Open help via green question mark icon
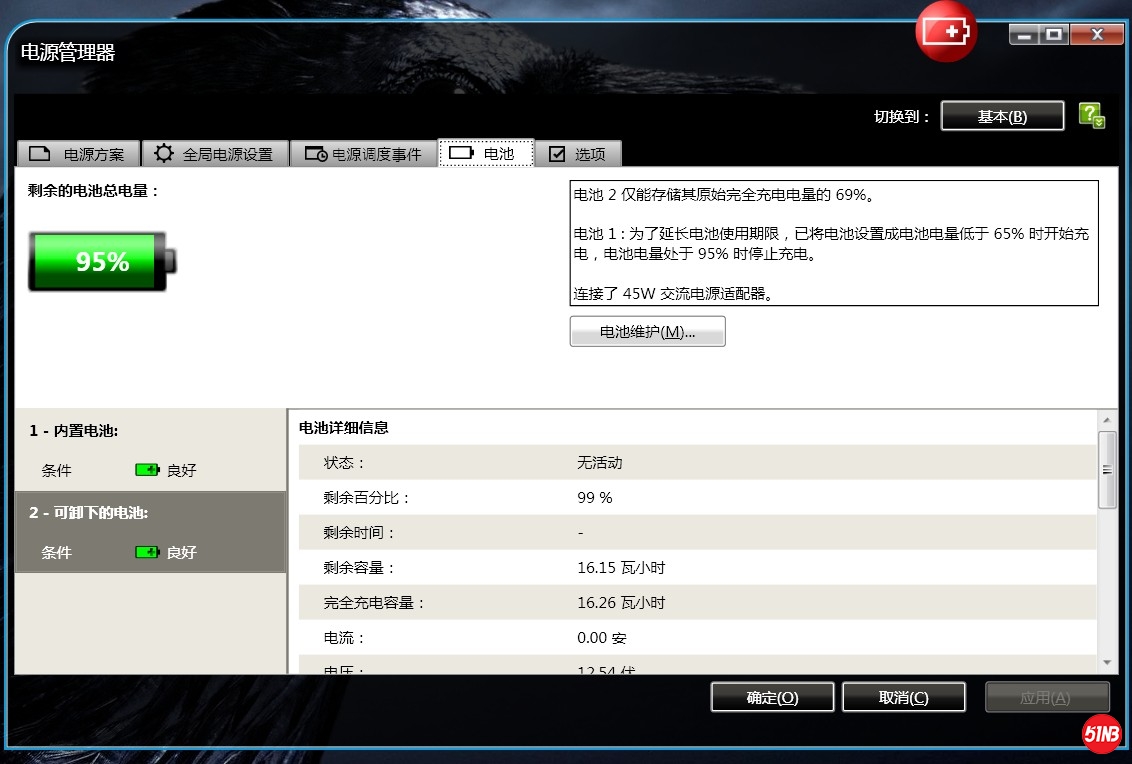This screenshot has height=764, width=1132. click(x=1091, y=116)
